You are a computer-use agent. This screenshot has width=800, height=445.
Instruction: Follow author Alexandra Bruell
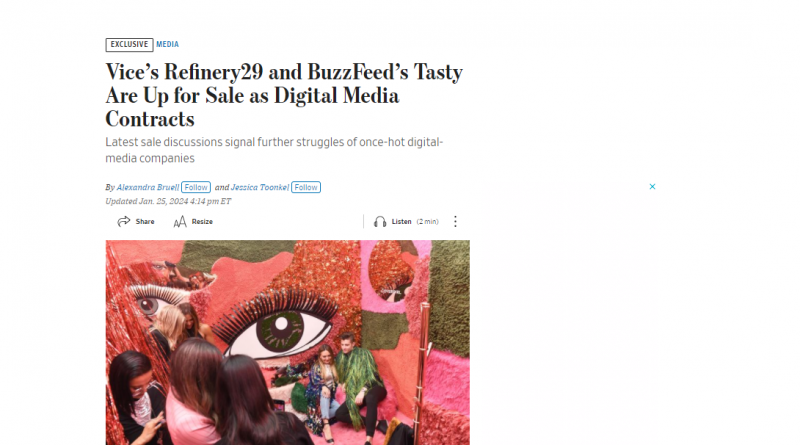click(x=196, y=187)
